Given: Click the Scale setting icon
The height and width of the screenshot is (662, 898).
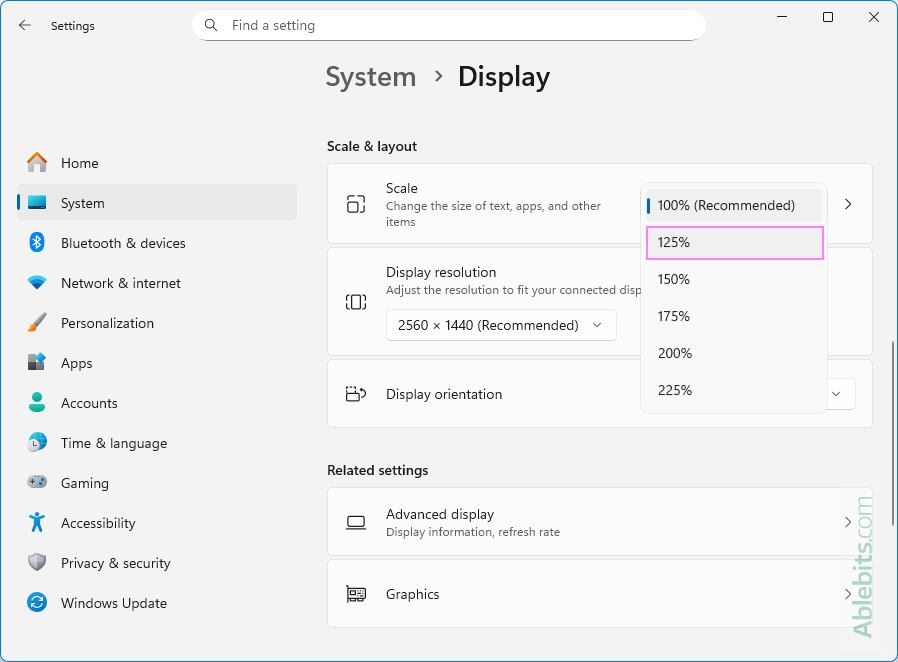Looking at the screenshot, I should pos(356,204).
